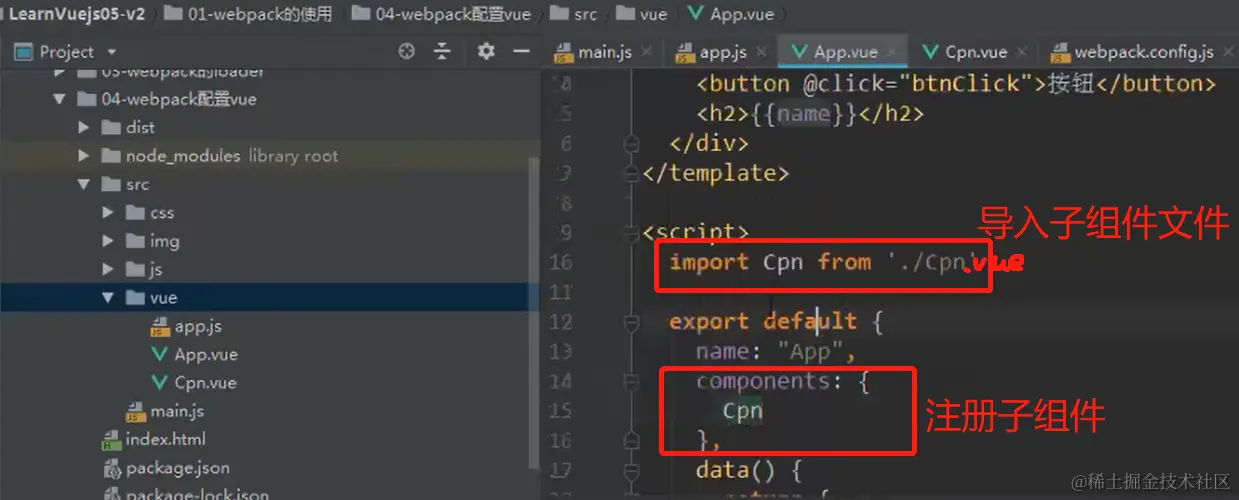Close the main.js tab
Image resolution: width=1239 pixels, height=500 pixels.
tap(647, 52)
